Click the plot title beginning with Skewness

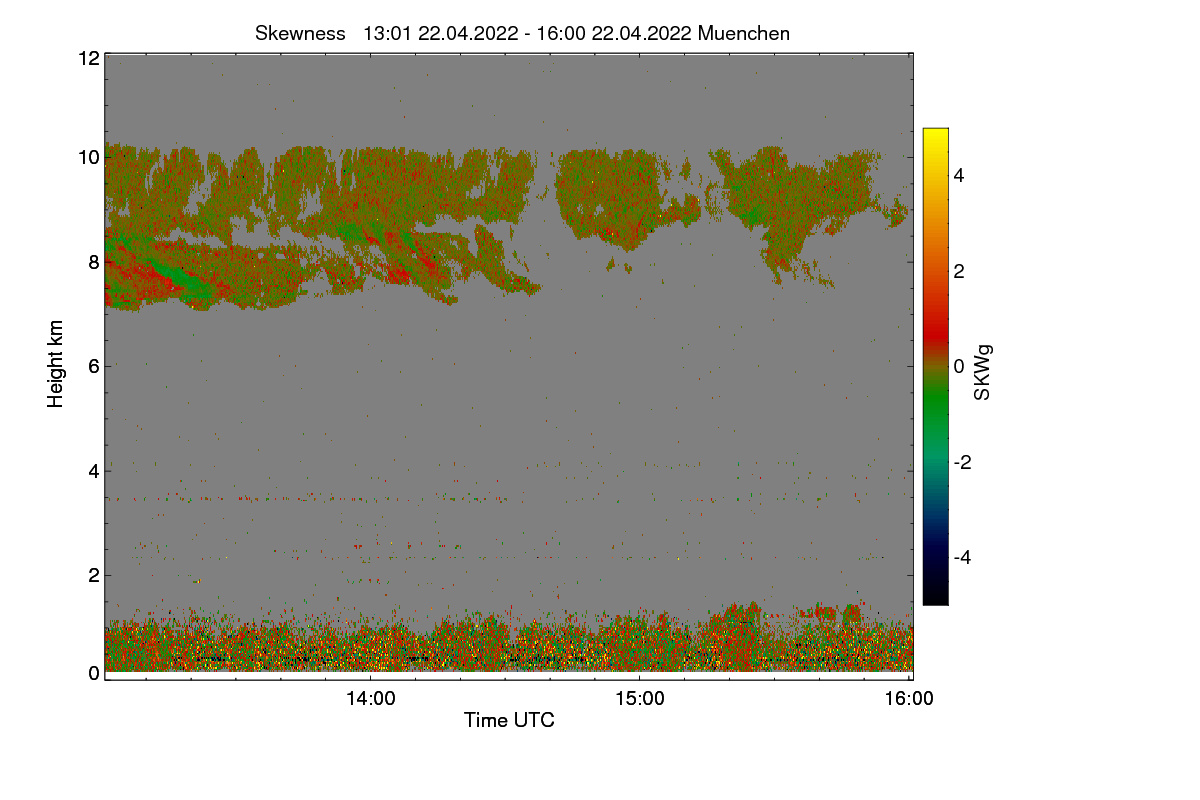tap(522, 33)
